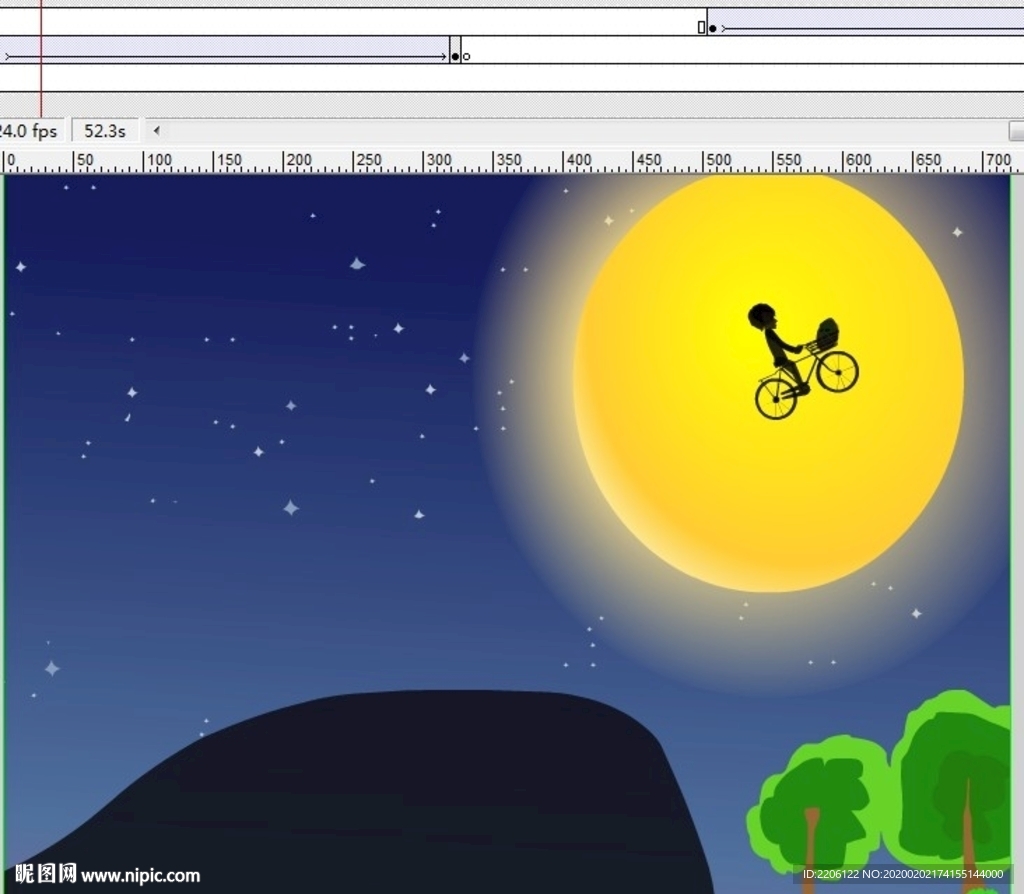Click the 52.3s elapsed time readout
The image size is (1024, 894).
click(x=104, y=131)
